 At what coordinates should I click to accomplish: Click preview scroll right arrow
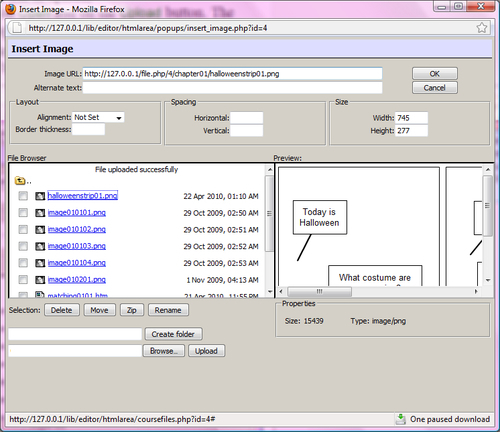(x=476, y=292)
